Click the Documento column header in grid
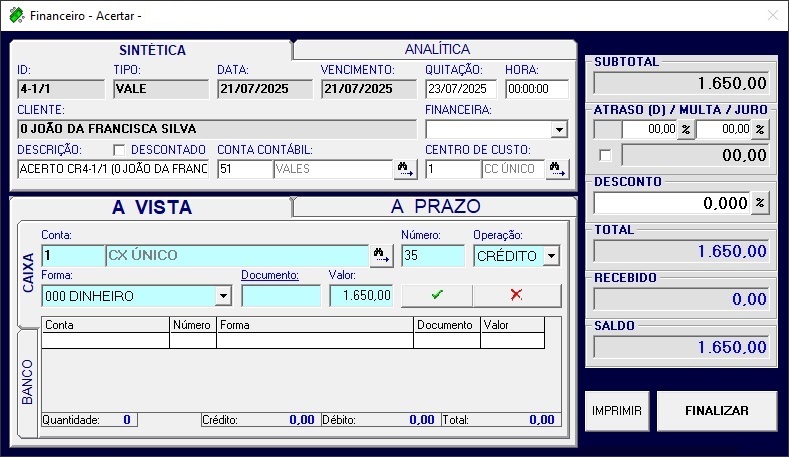 point(447,325)
